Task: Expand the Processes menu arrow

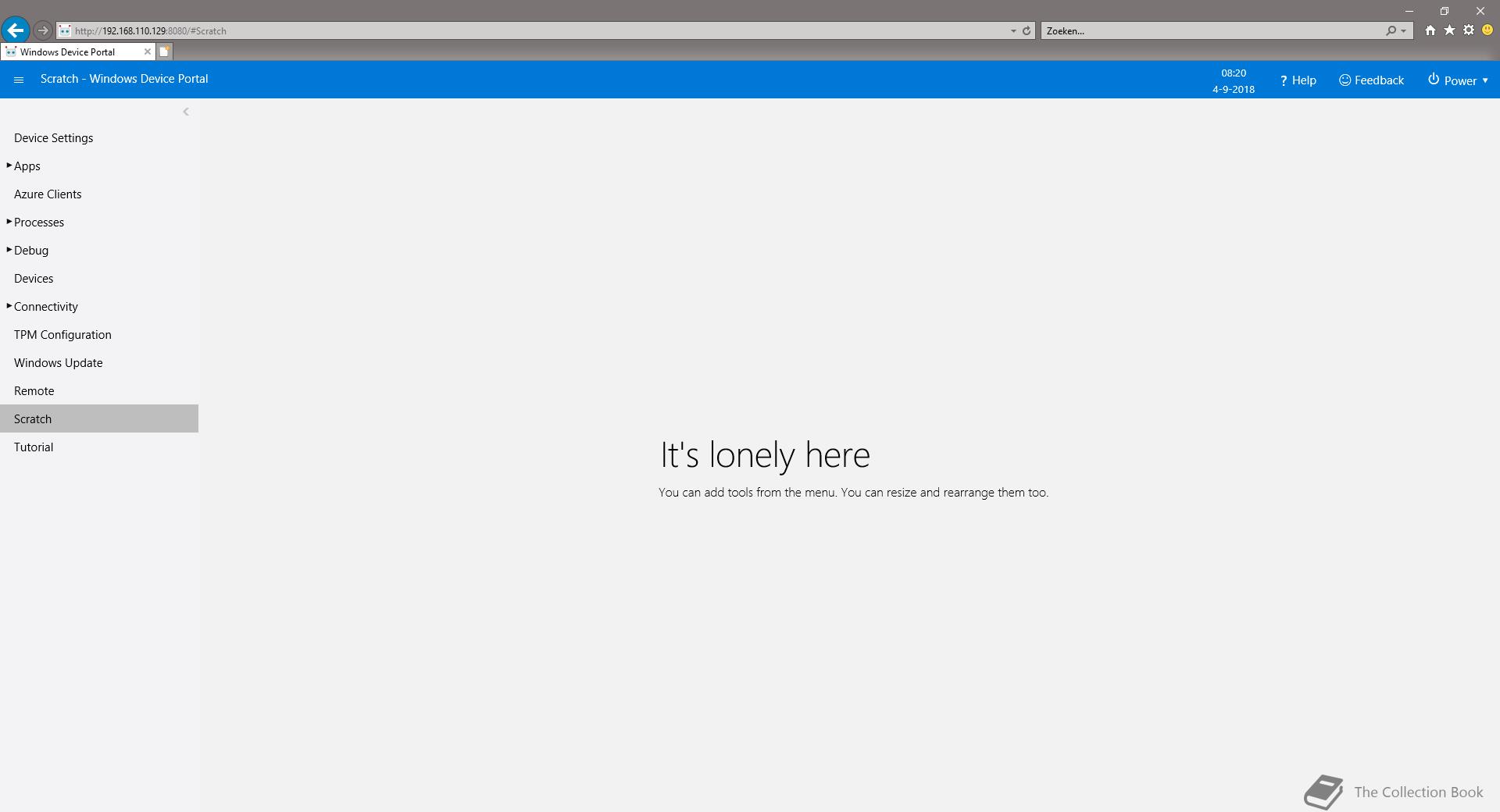Action: point(9,222)
